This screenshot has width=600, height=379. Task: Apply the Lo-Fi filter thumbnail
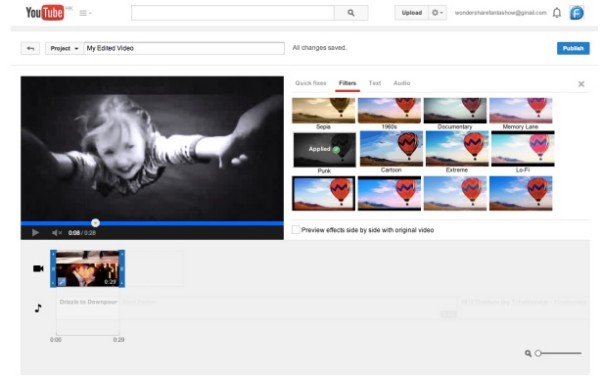523,149
